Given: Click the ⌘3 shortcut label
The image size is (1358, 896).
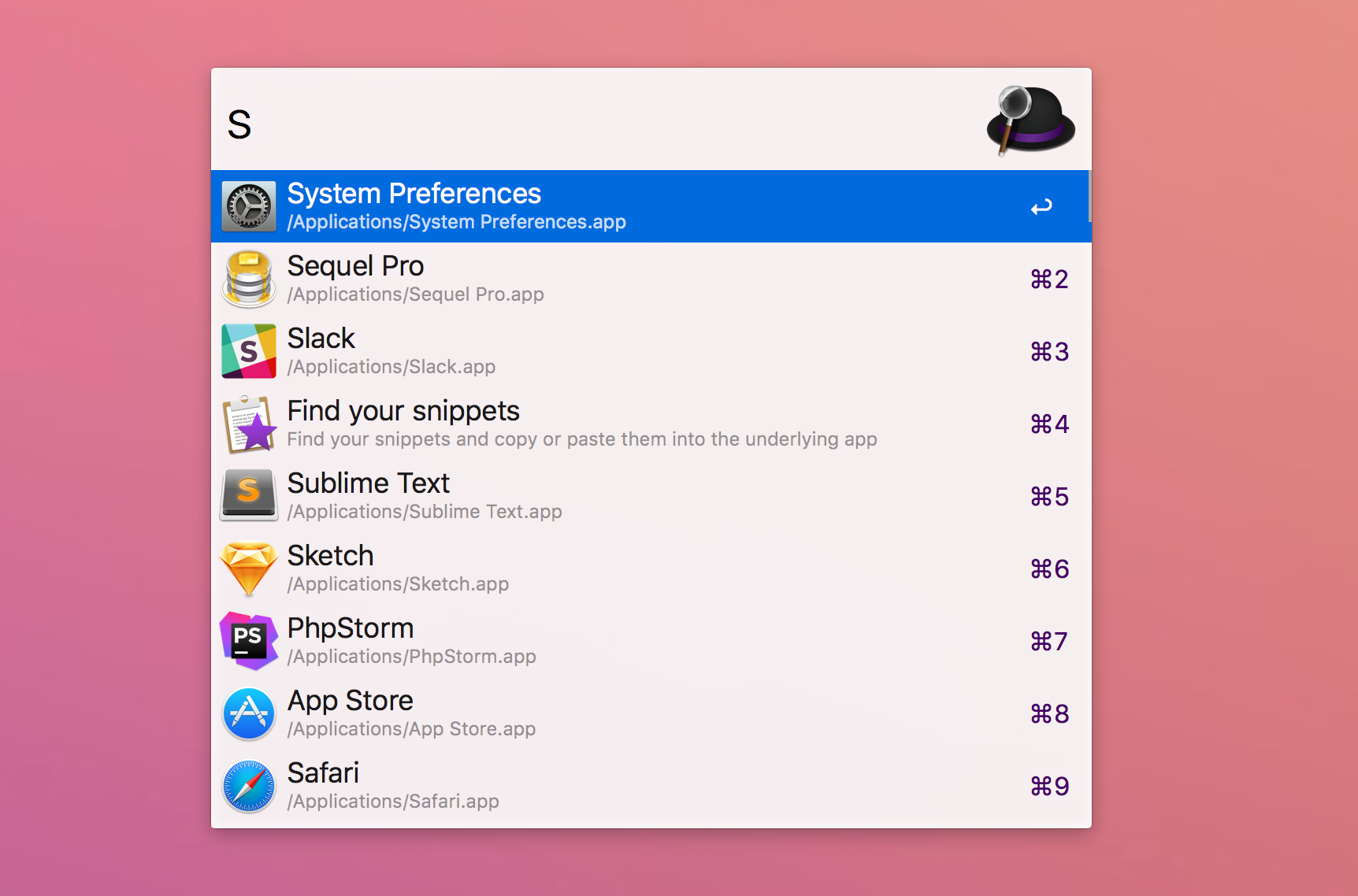Looking at the screenshot, I should point(1049,352).
